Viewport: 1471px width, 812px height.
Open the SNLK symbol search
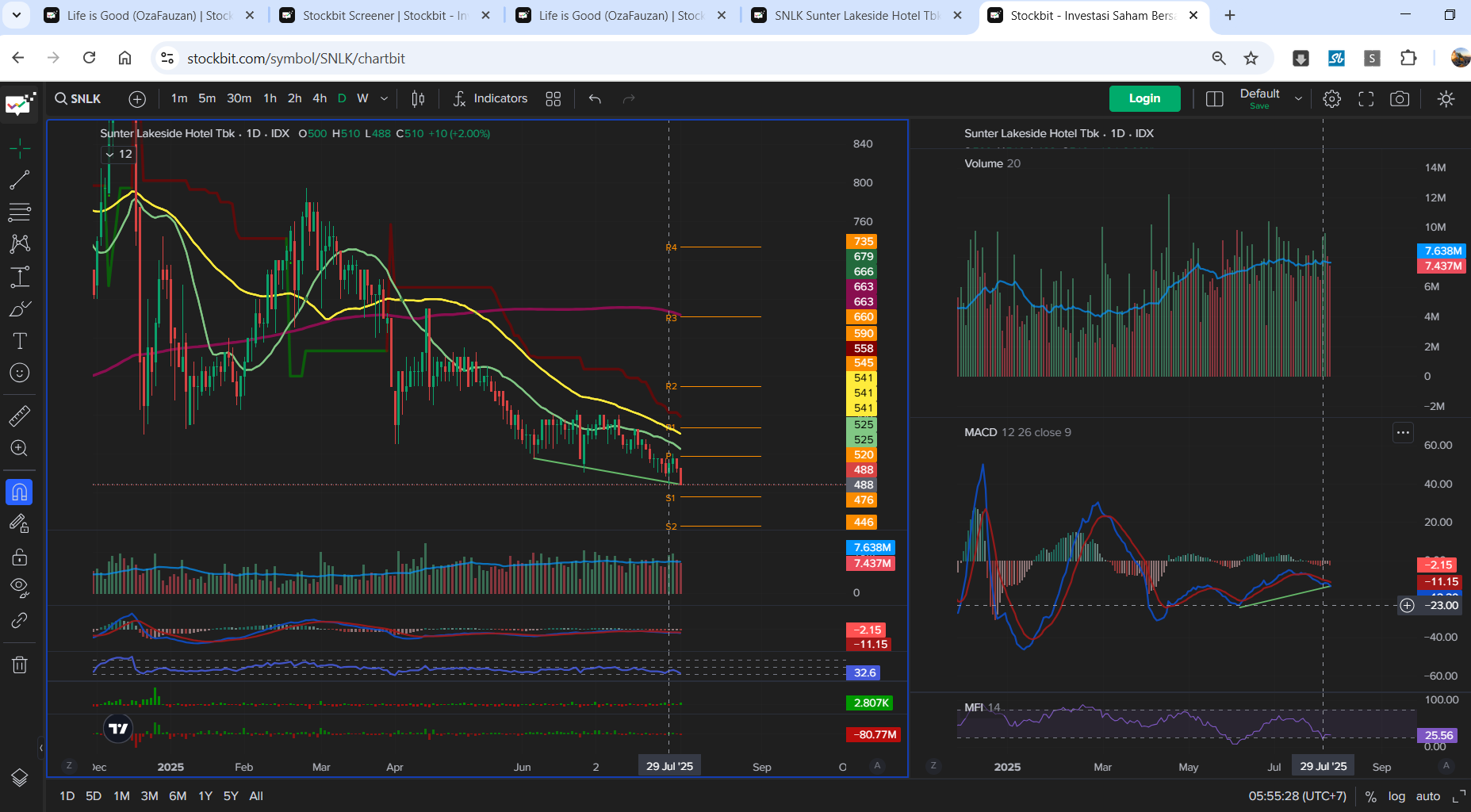(x=79, y=98)
